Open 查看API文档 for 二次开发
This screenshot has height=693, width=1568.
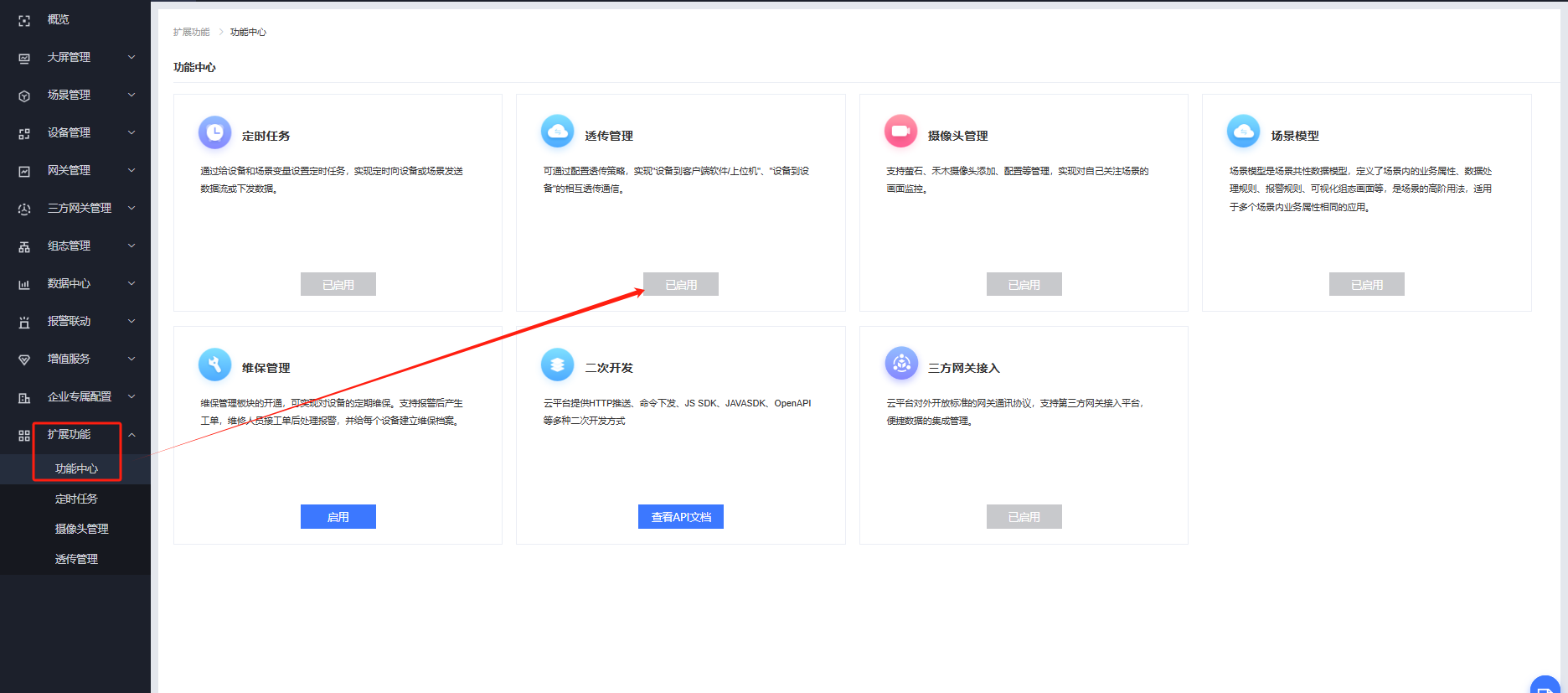680,517
